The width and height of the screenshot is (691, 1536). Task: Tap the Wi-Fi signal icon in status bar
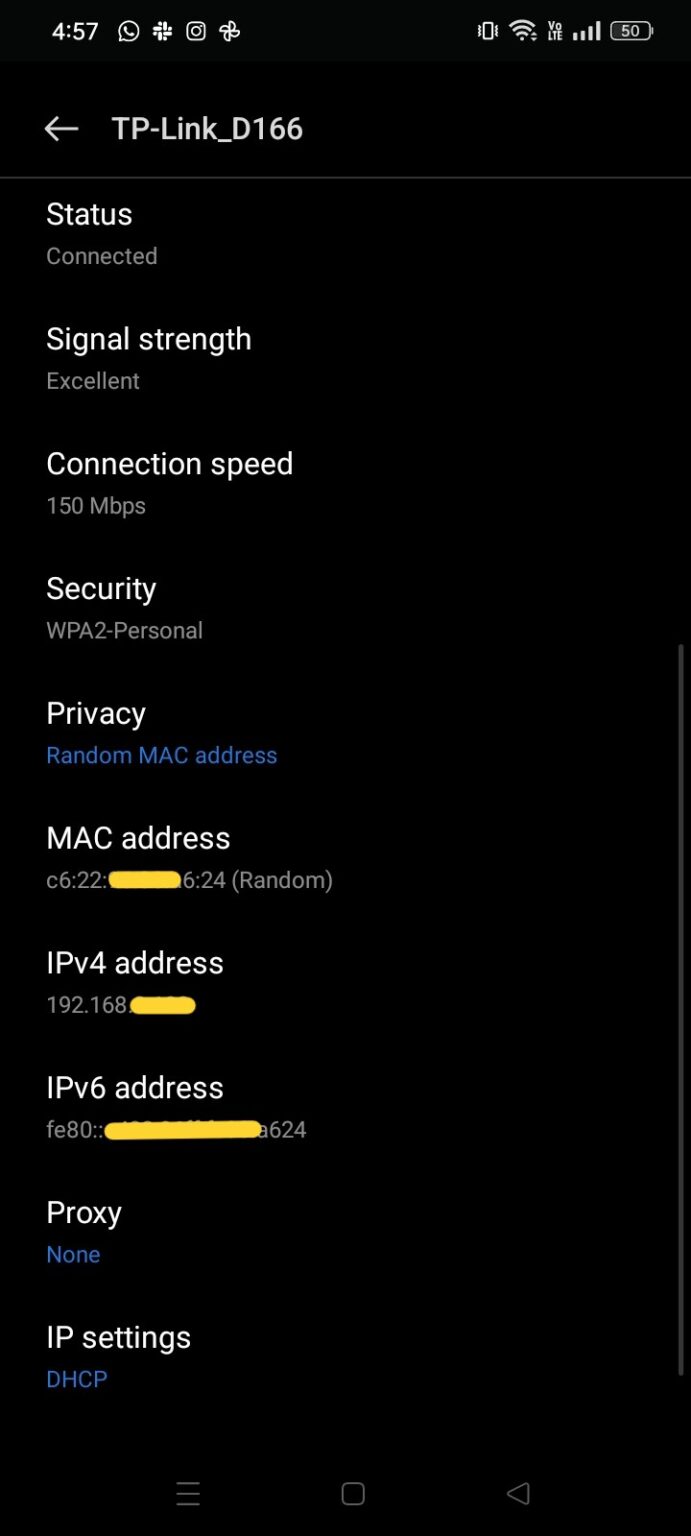[524, 30]
